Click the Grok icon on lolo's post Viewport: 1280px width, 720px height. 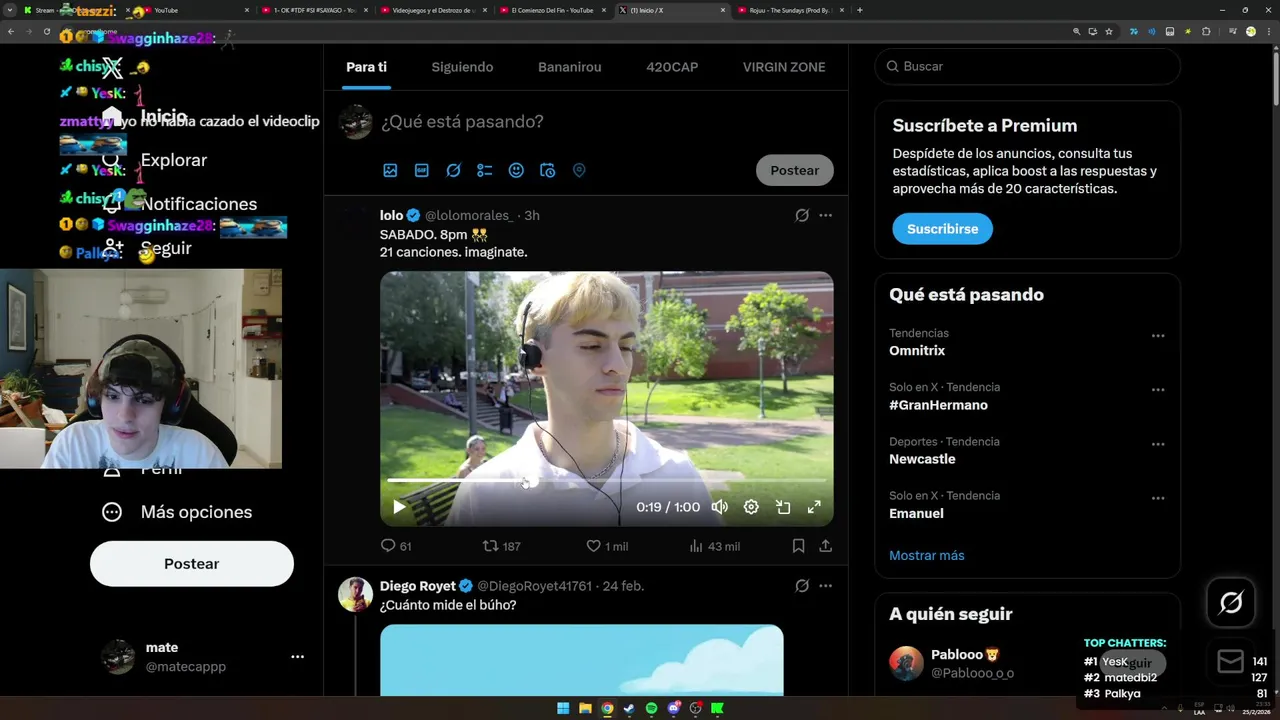pyautogui.click(x=802, y=215)
